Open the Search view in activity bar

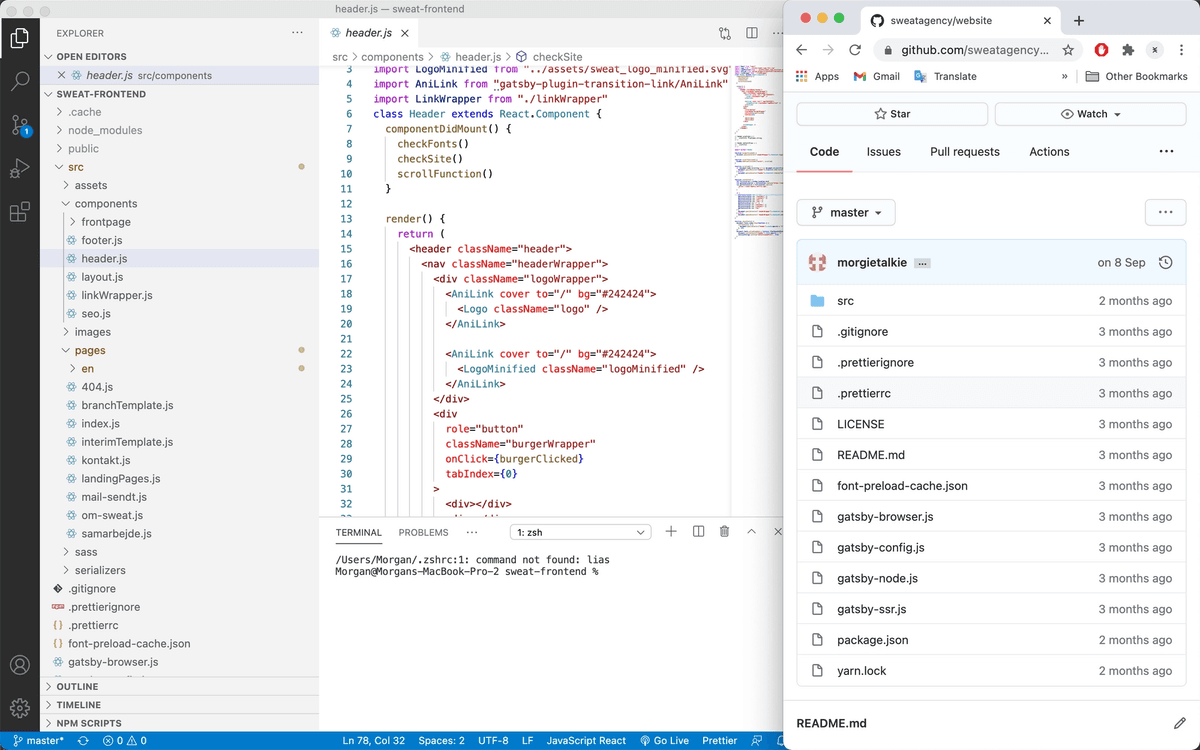click(x=20, y=81)
